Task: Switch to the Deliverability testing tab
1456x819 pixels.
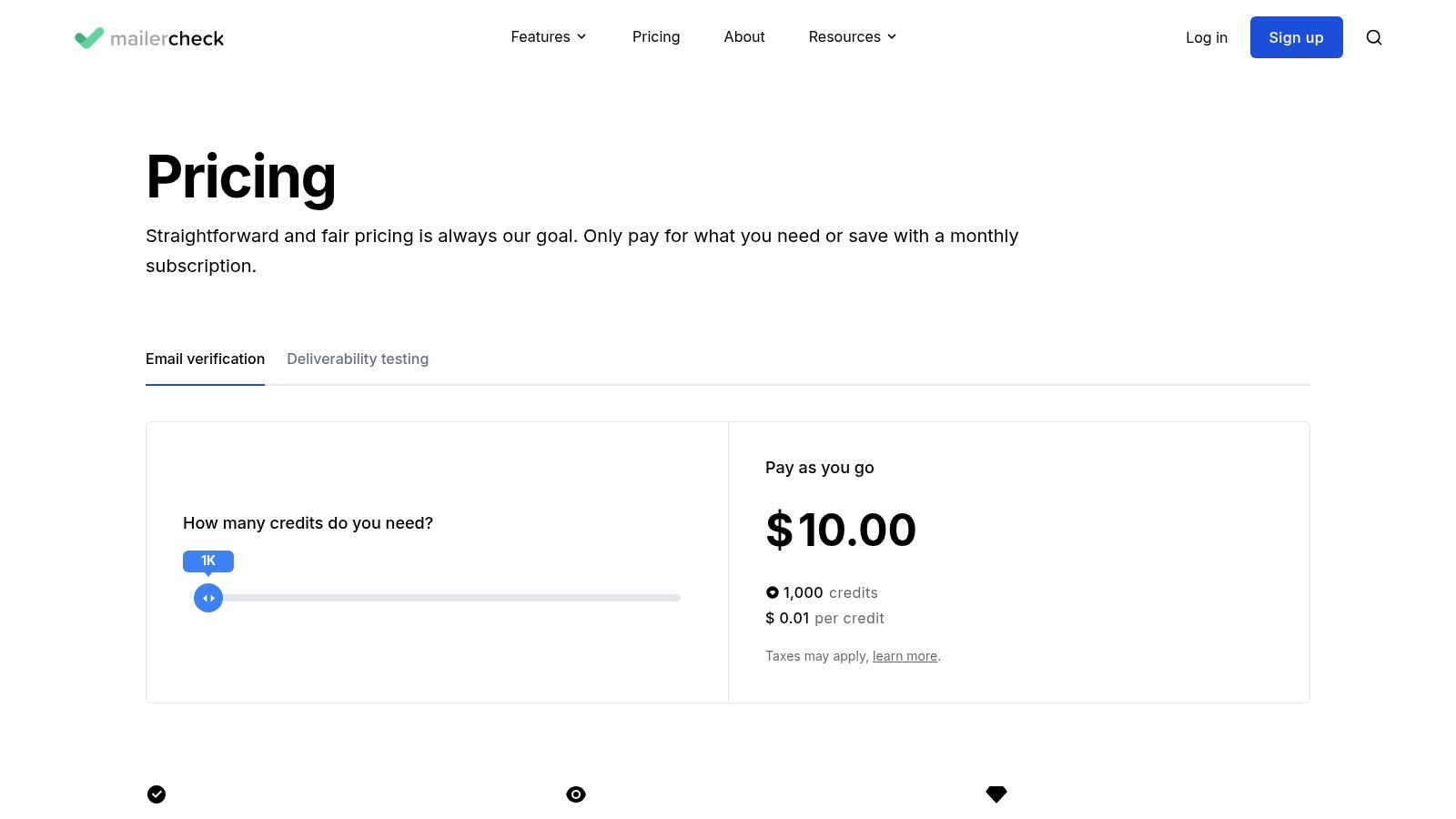Action: coord(358,359)
